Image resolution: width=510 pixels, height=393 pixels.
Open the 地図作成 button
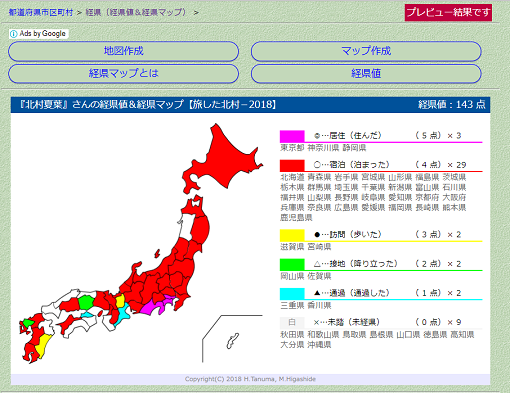tap(123, 51)
